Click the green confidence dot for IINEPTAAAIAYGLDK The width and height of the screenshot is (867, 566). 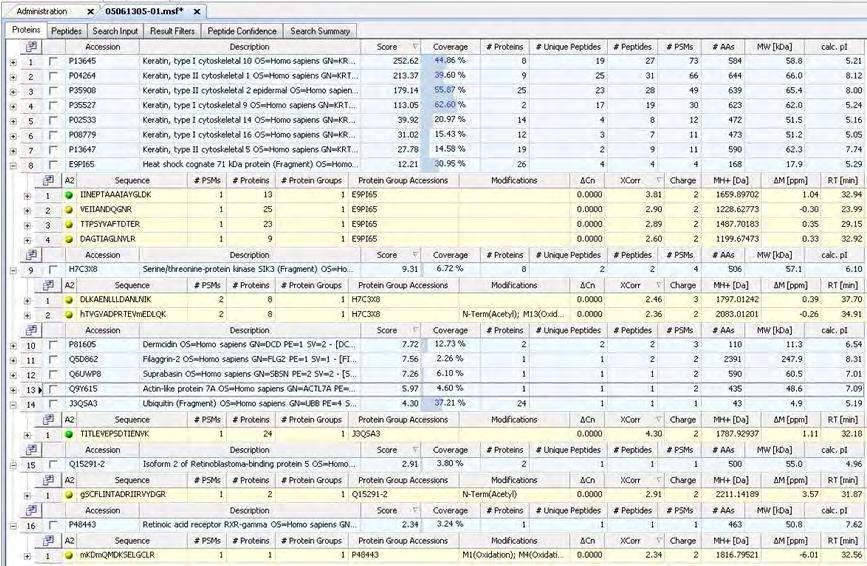69,195
